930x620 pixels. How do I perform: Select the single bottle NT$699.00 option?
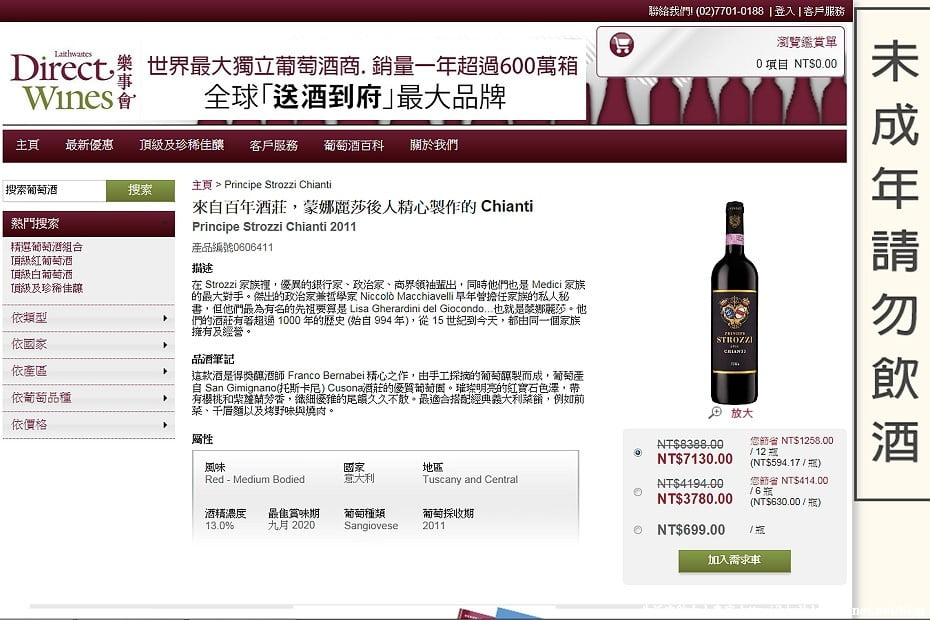point(638,530)
